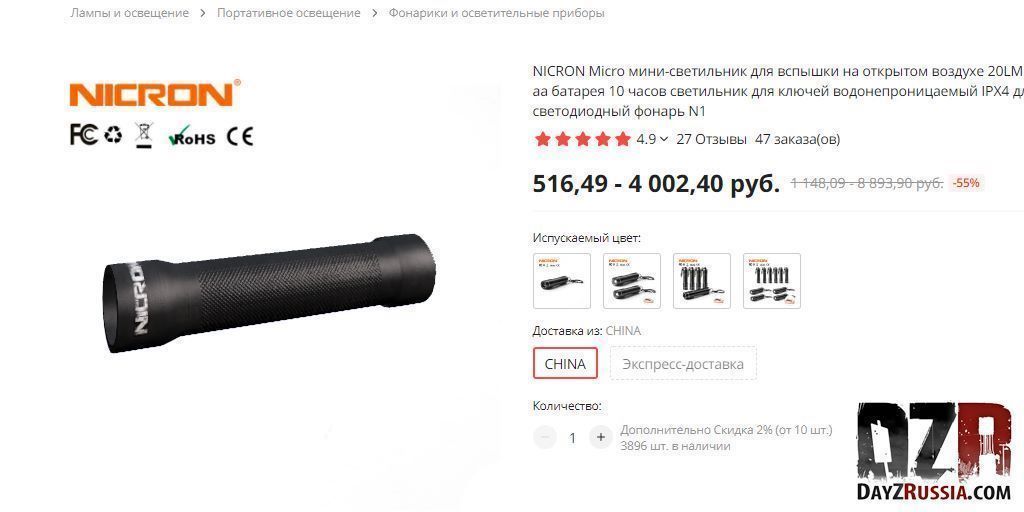Screen dimensions: 1024x512
Task: Click the DZR DayZRussia watermark logo
Action: pos(935,451)
